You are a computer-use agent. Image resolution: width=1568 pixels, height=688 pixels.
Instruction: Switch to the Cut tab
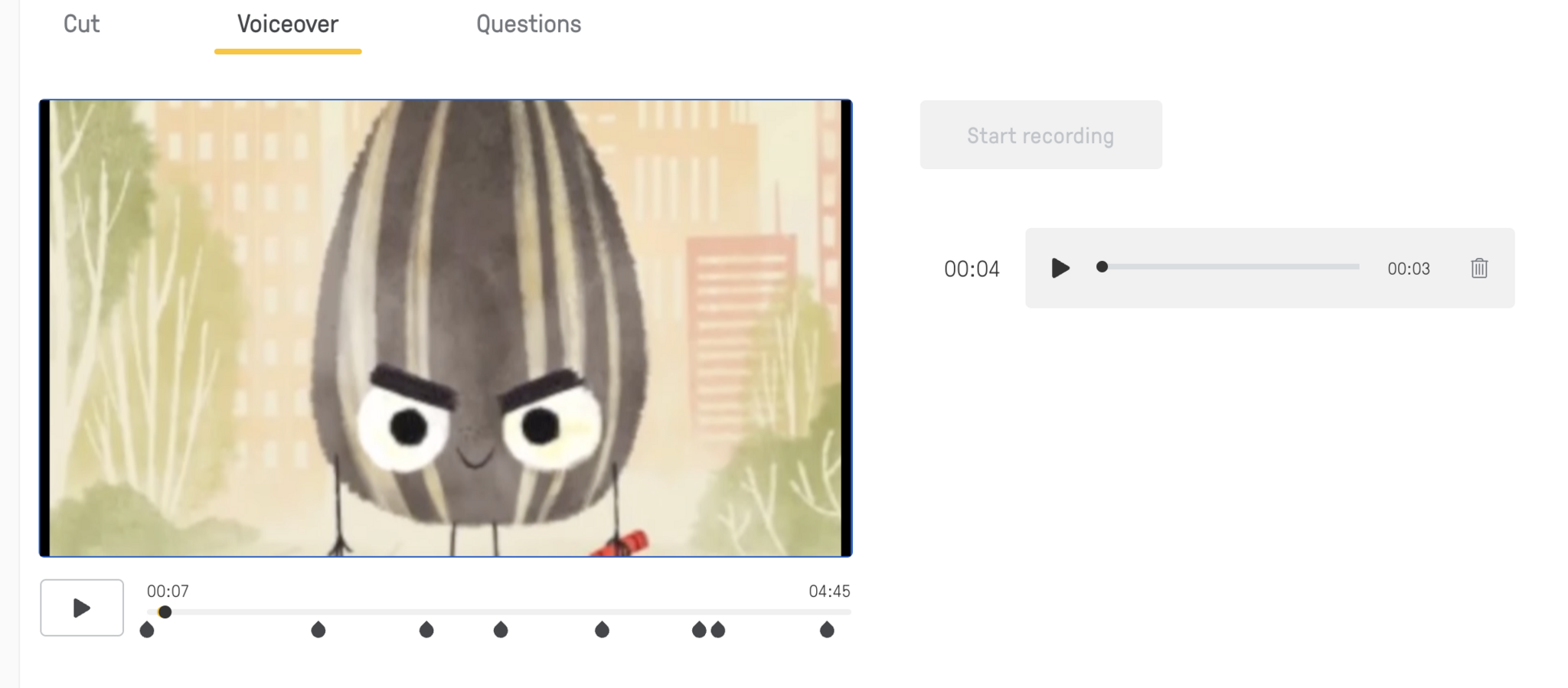click(x=81, y=24)
